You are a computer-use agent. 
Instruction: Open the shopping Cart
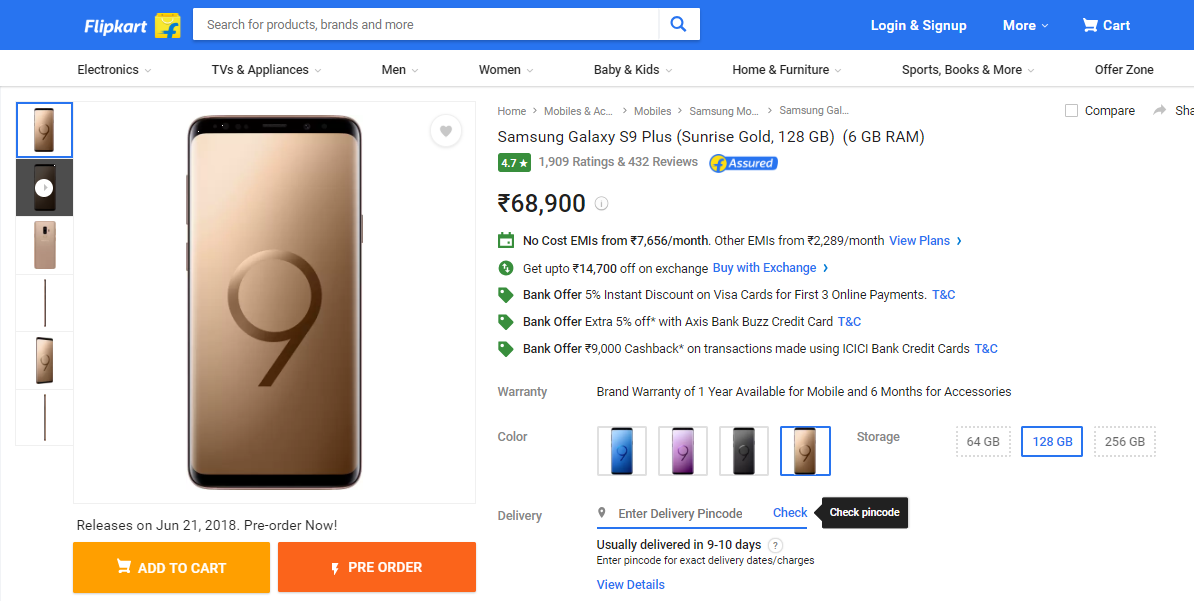coord(1106,25)
